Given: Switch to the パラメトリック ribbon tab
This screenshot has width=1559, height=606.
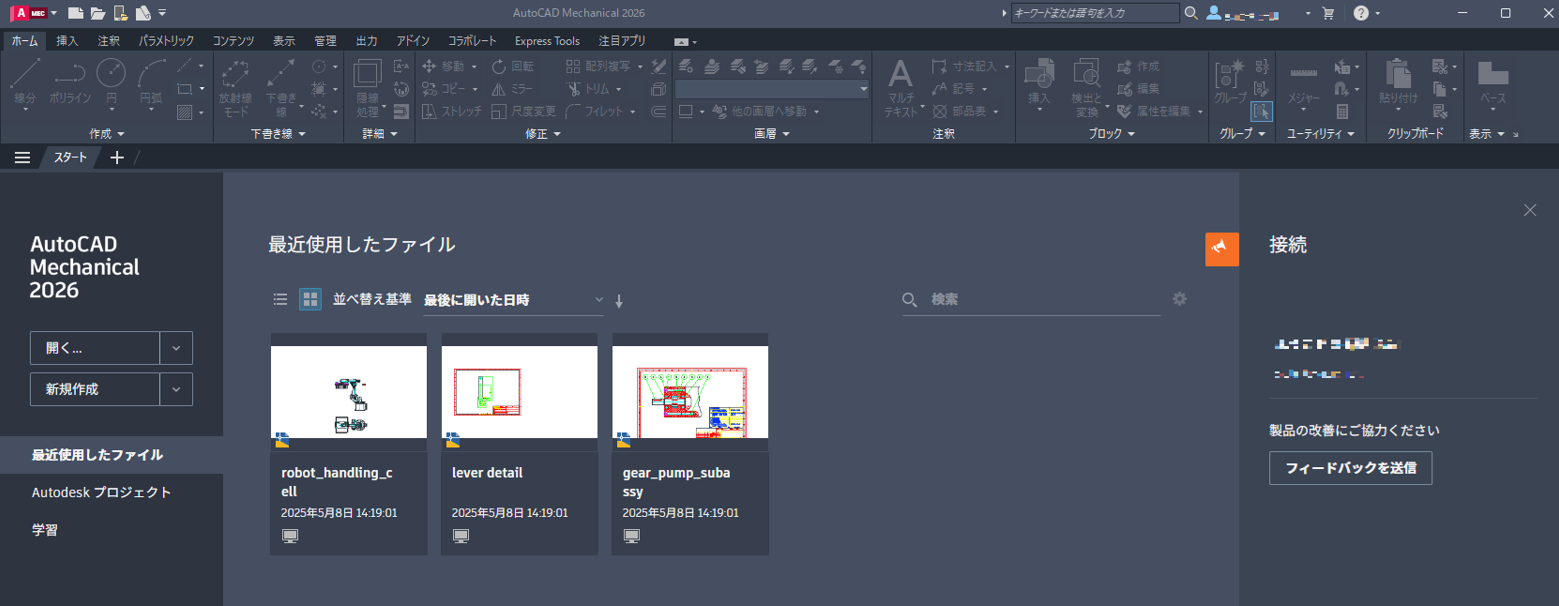Looking at the screenshot, I should 167,41.
